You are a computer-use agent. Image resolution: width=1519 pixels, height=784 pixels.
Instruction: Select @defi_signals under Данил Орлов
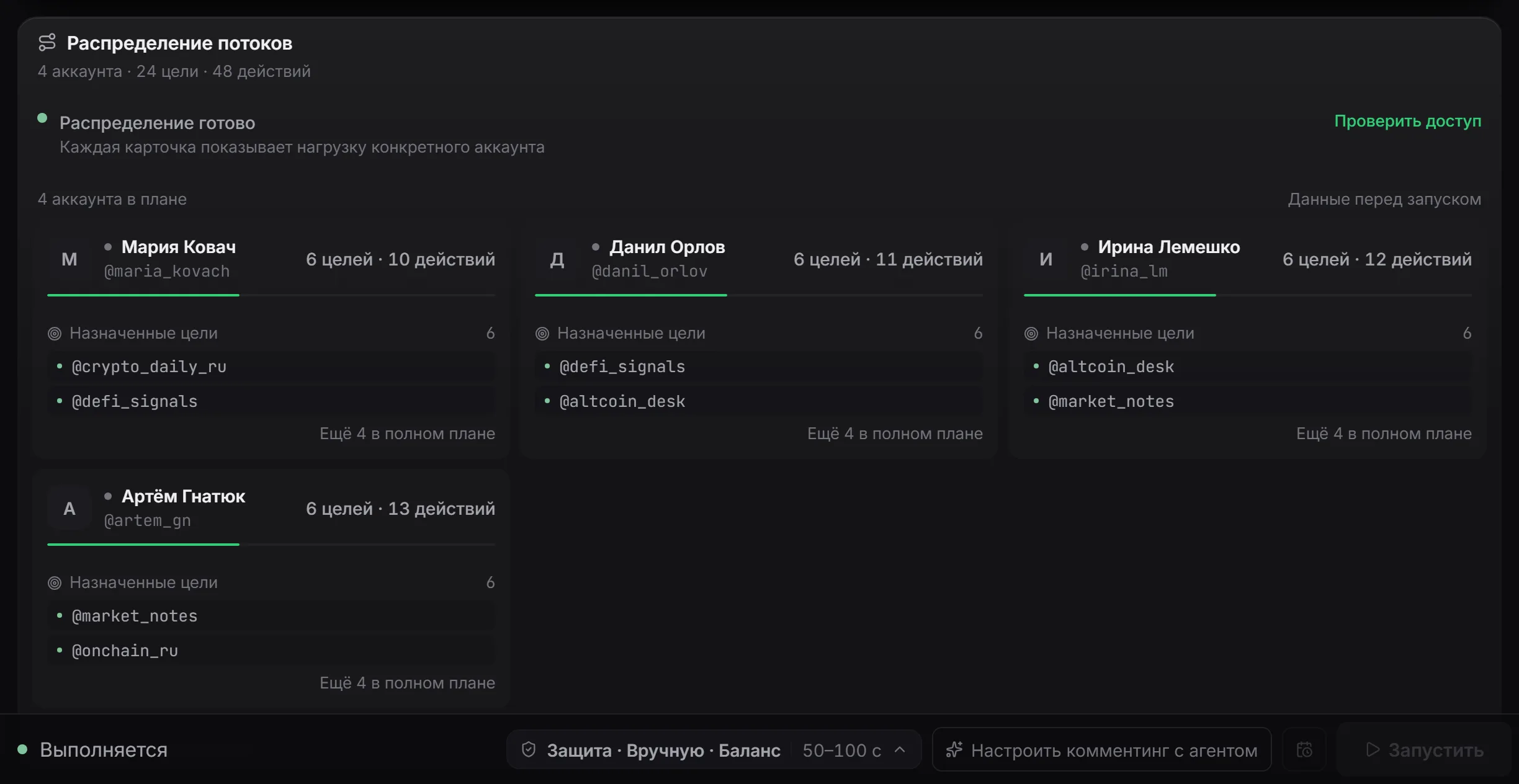(759, 367)
